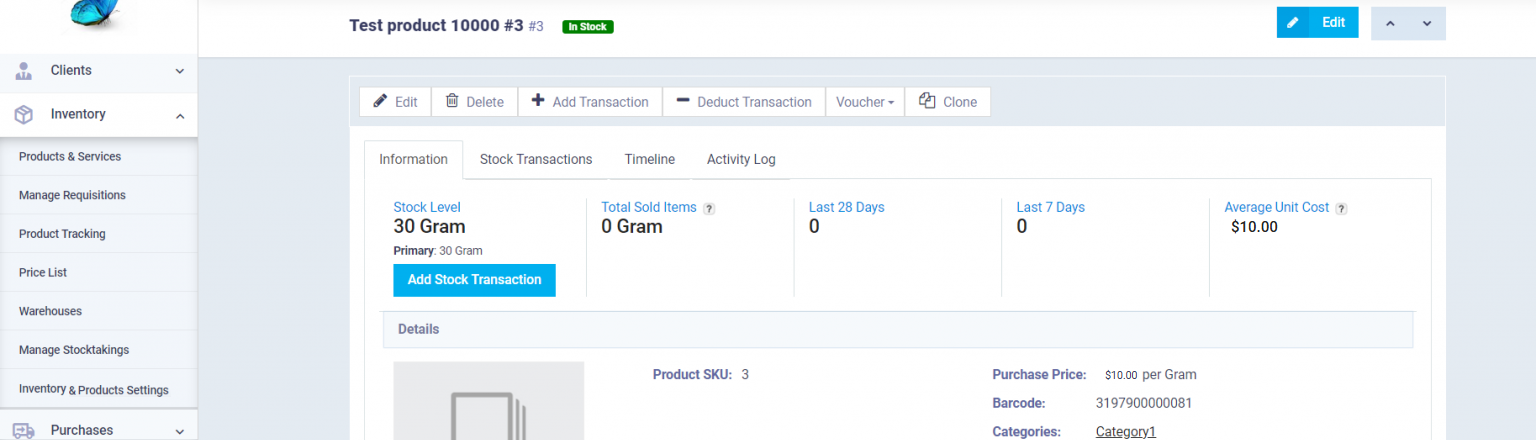This screenshot has height=440, width=1536.
Task: Open the Activity Log tab
Action: (x=741, y=159)
